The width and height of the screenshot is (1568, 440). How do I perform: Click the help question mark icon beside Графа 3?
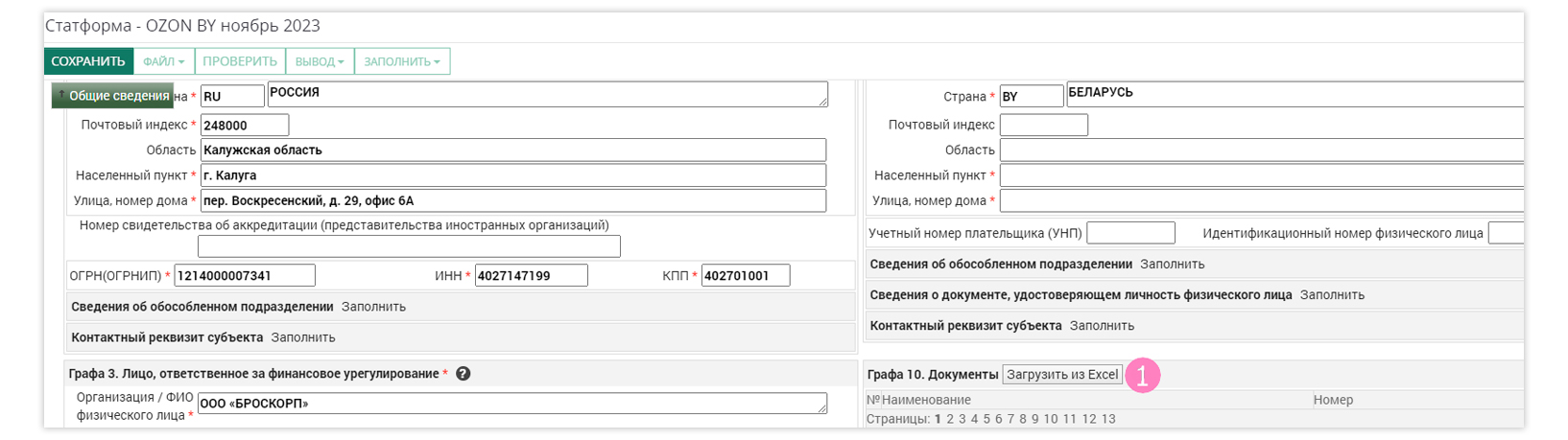(463, 374)
